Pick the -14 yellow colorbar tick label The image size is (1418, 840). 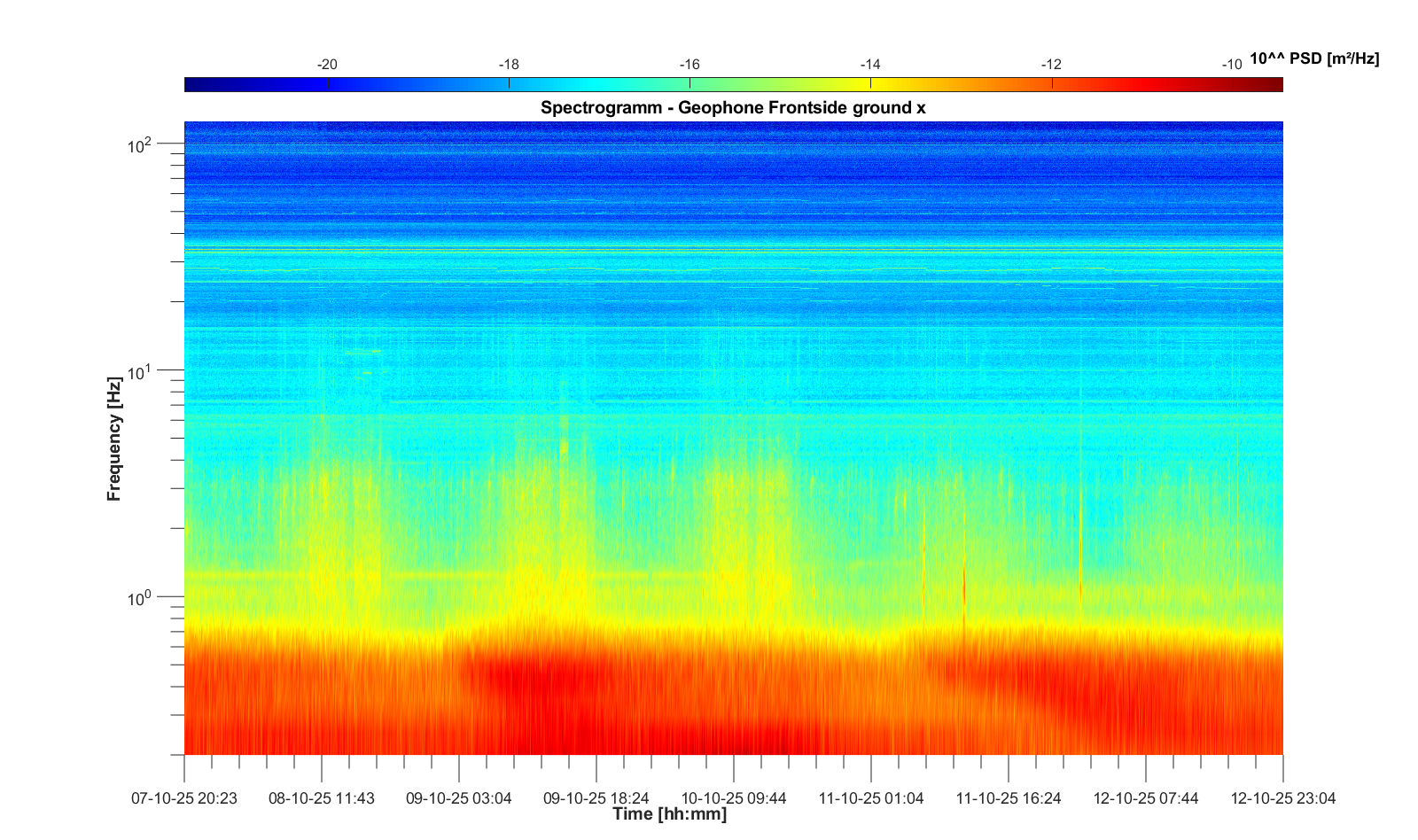point(870,65)
